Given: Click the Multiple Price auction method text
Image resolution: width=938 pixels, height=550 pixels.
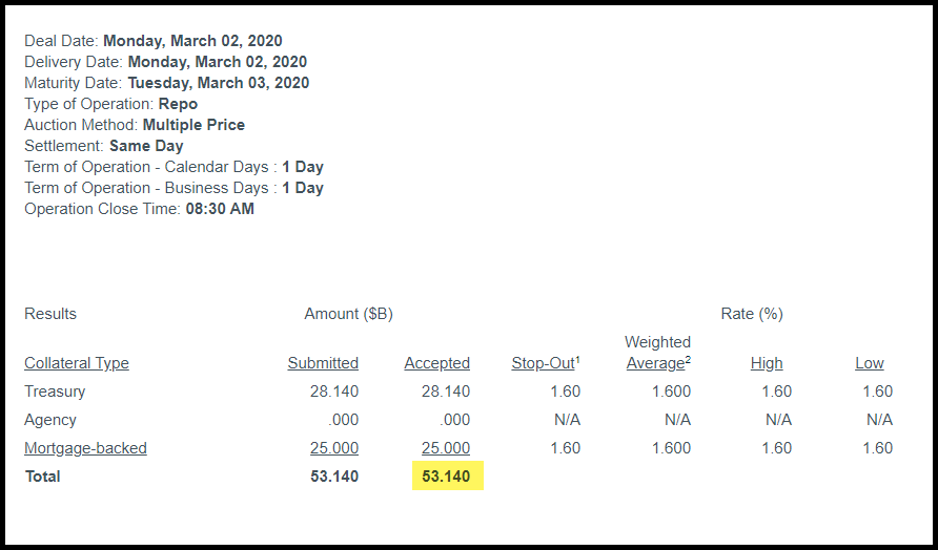Looking at the screenshot, I should pyautogui.click(x=194, y=125).
